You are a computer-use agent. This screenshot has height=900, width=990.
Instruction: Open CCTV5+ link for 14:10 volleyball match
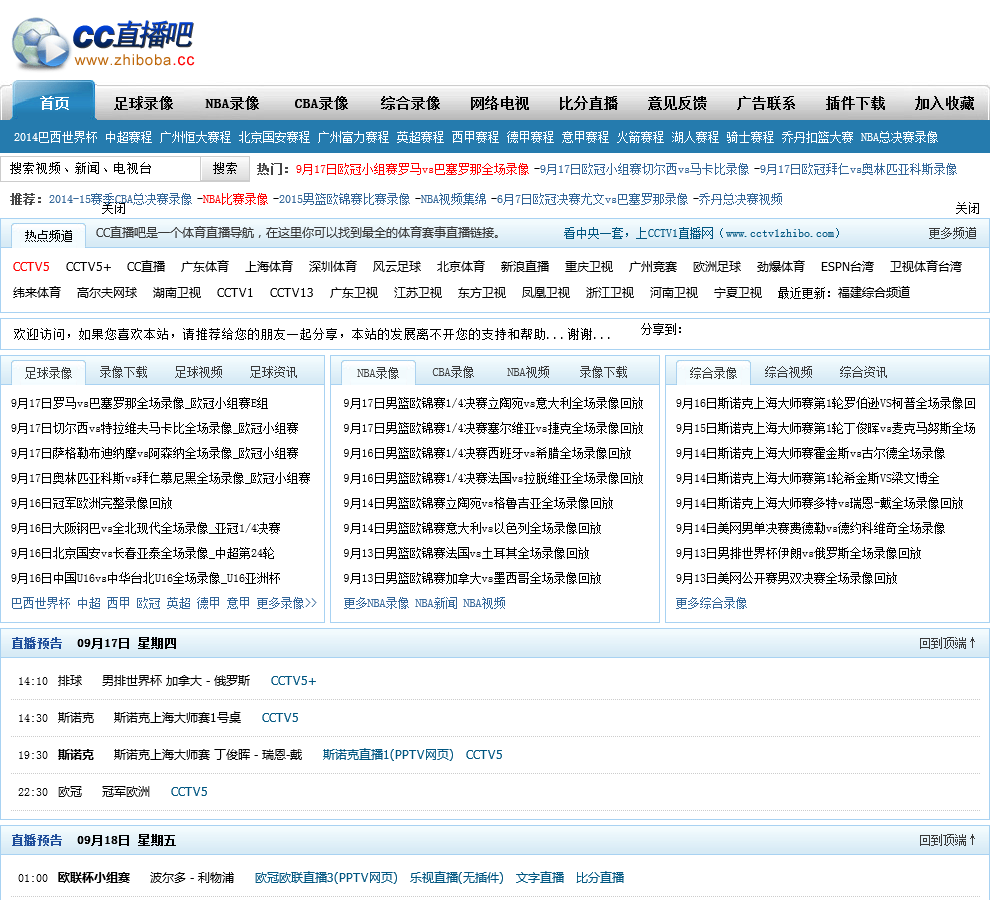point(293,681)
